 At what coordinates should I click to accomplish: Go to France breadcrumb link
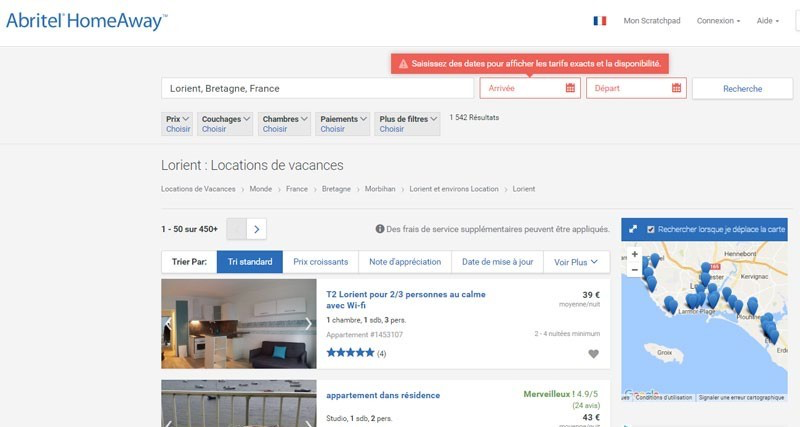click(x=296, y=189)
